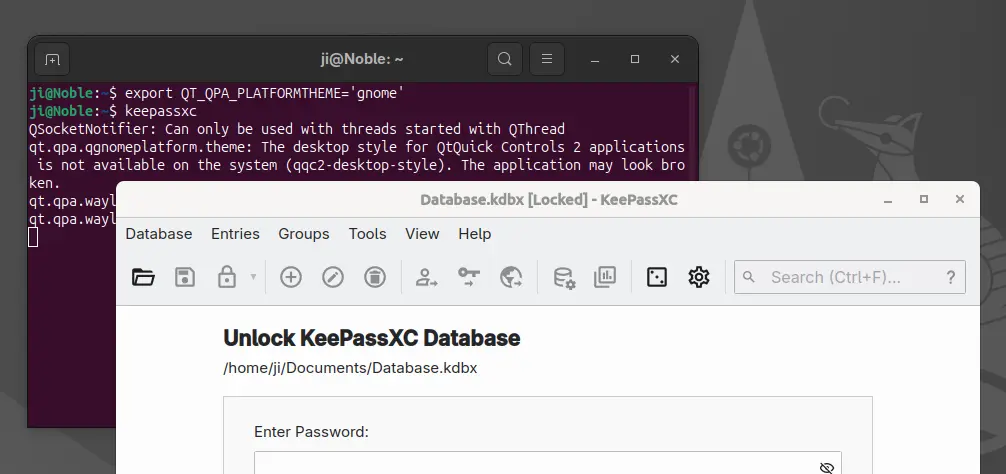This screenshot has height=474, width=1006.
Task: Click the Copy URL globe icon
Action: [x=511, y=277]
